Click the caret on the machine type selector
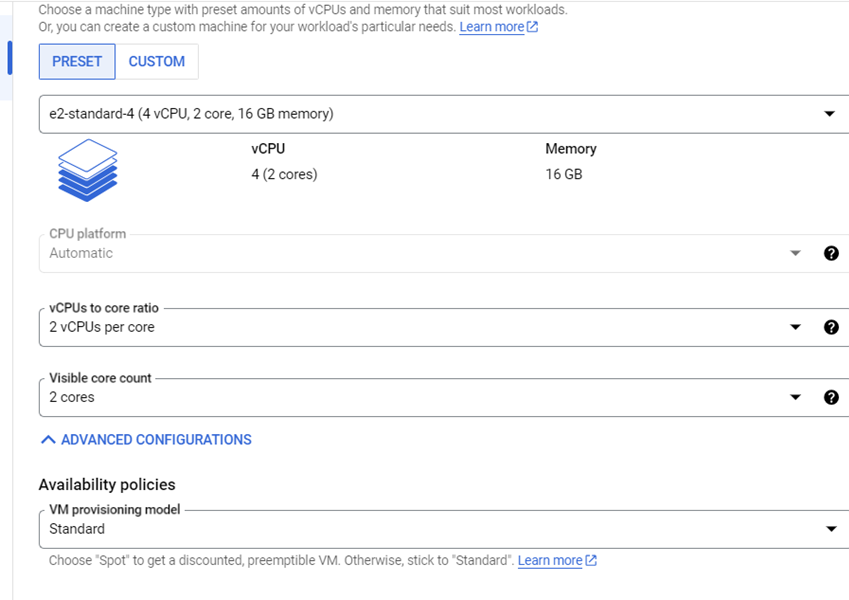 pyautogui.click(x=831, y=113)
